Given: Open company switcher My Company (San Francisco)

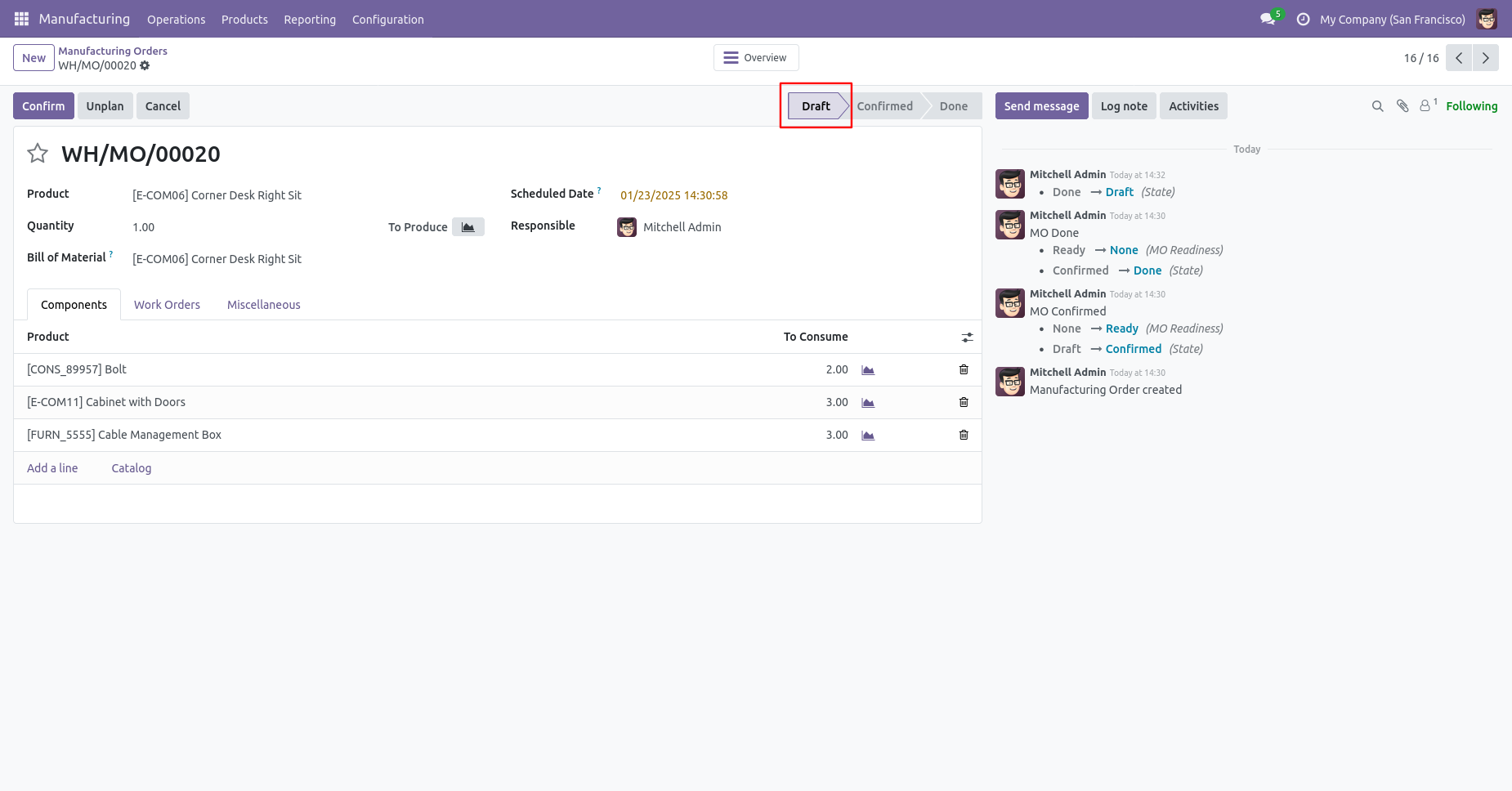Looking at the screenshot, I should tap(1393, 20).
